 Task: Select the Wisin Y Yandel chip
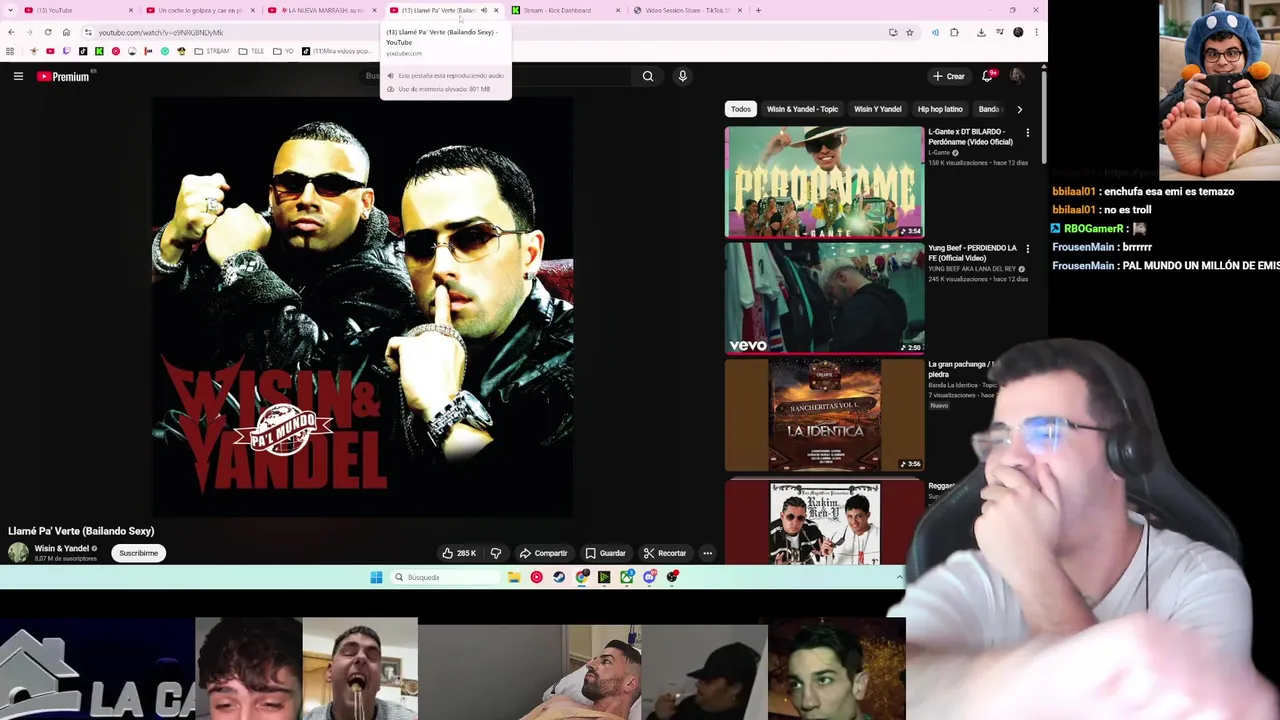[877, 109]
